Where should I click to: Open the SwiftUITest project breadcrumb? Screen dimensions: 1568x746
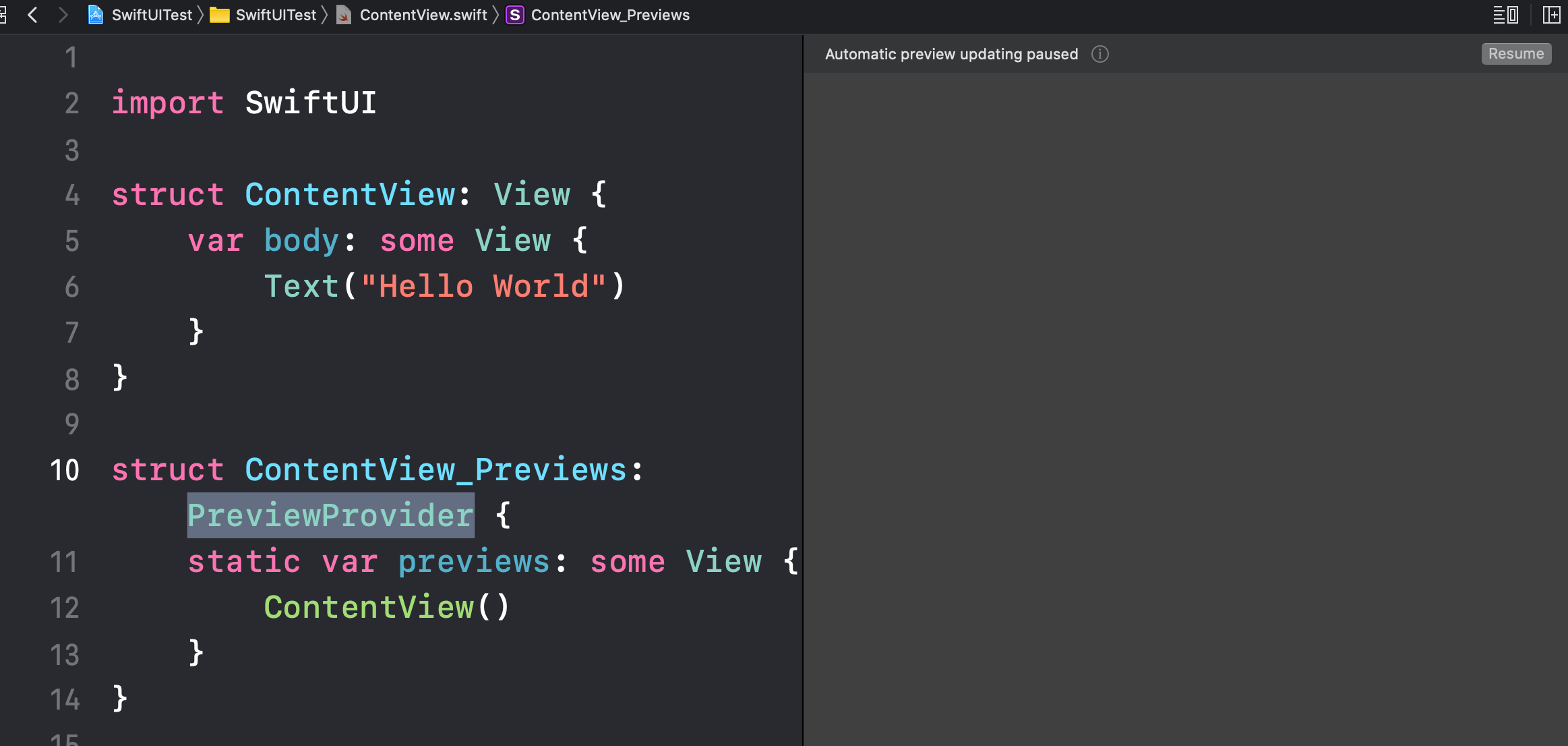tap(152, 15)
